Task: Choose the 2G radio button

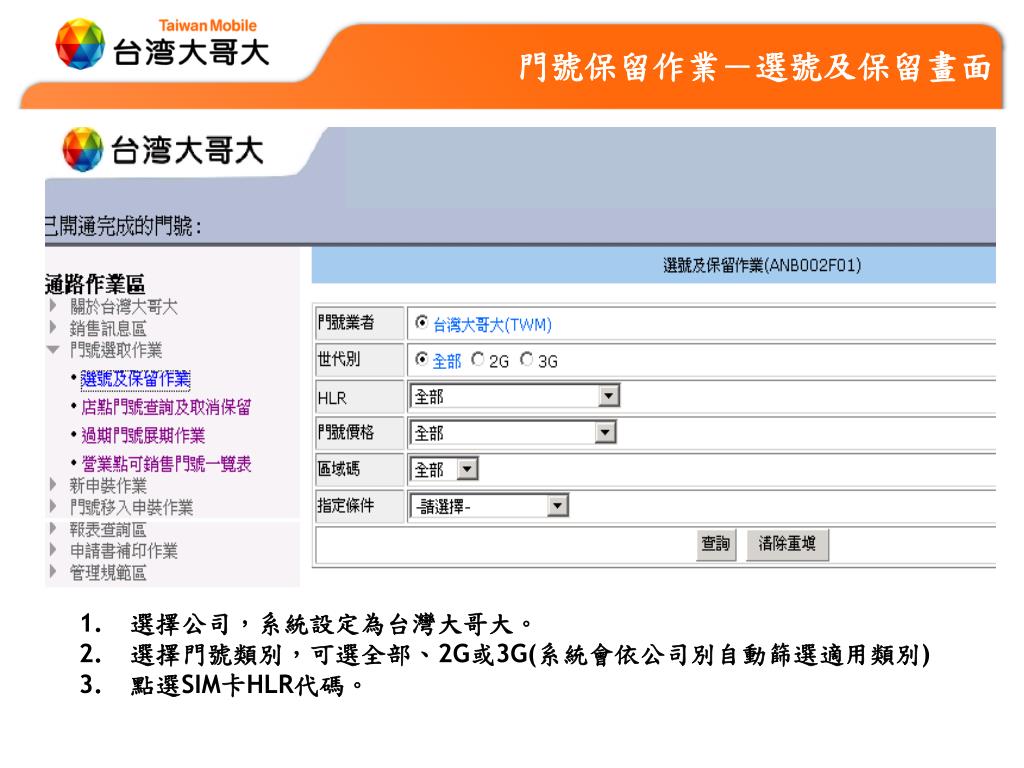Action: [x=478, y=359]
